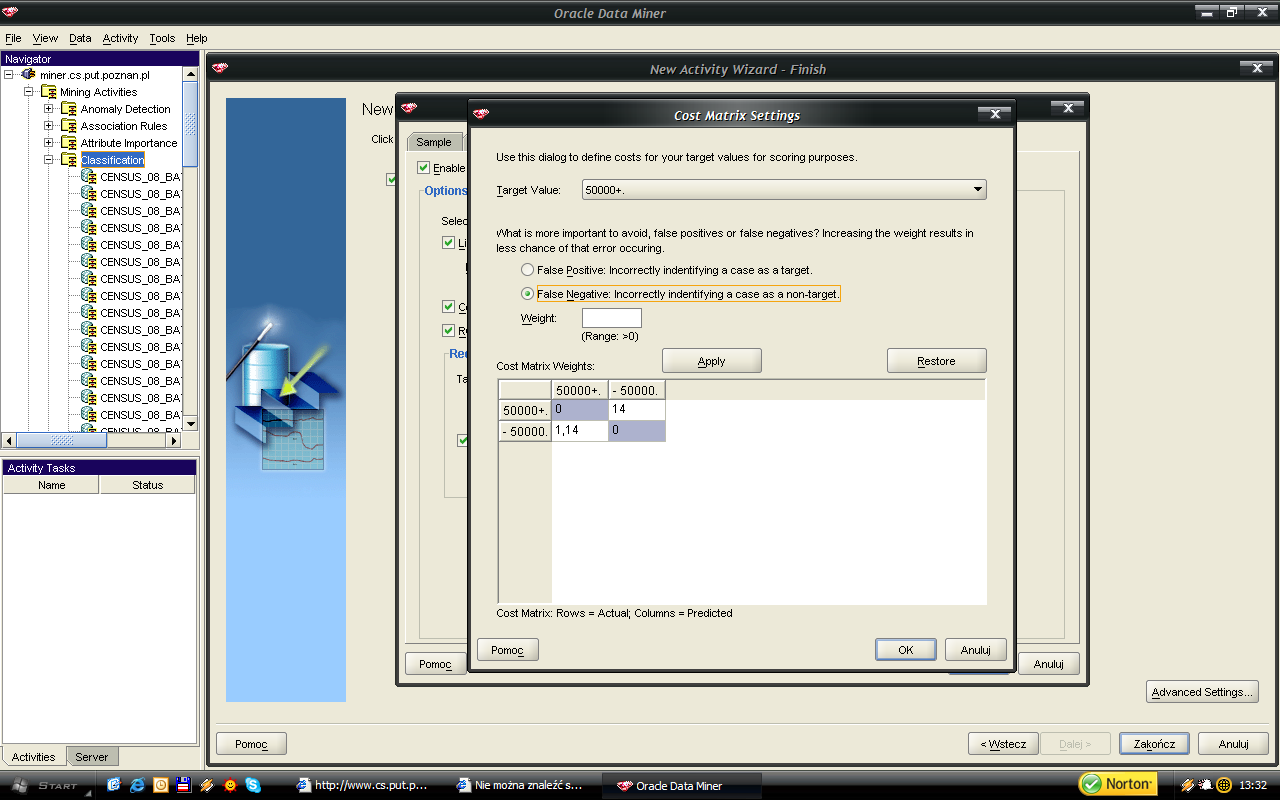Screen dimensions: 1280x800
Task: Select the matrix cell containing 14
Action: tap(637, 410)
